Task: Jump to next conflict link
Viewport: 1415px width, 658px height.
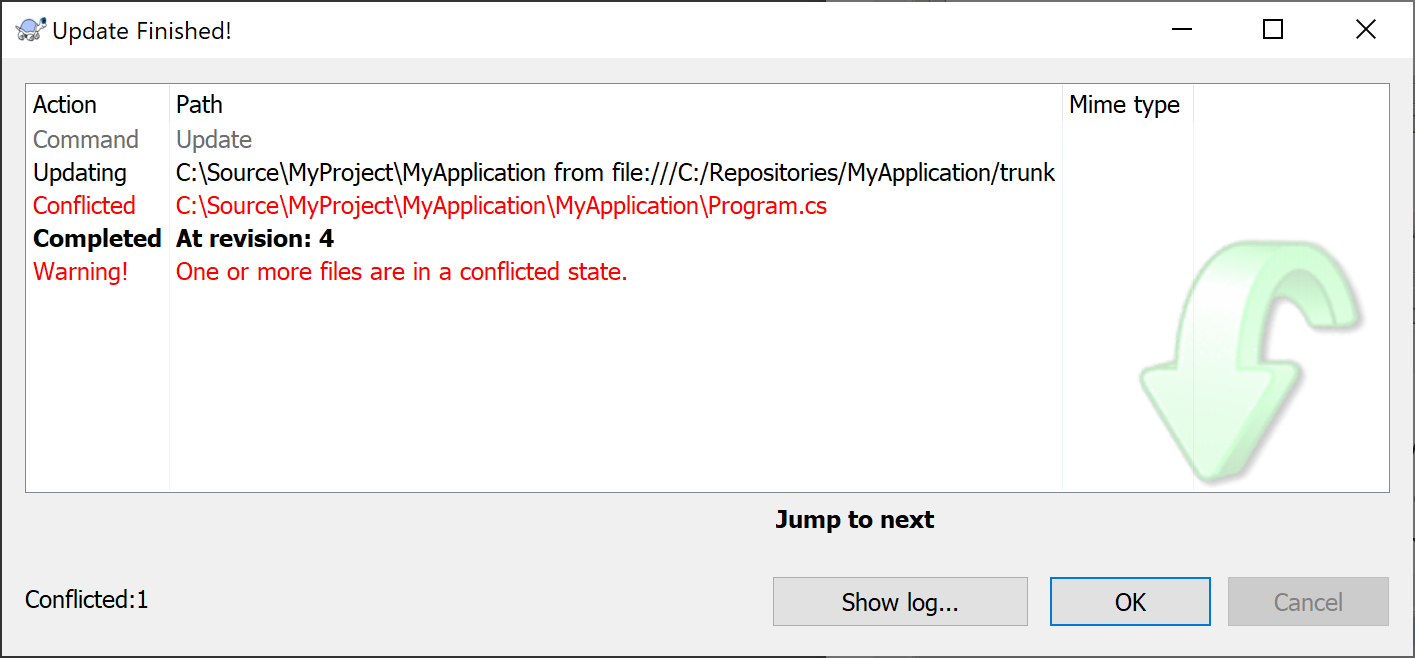Action: coord(855,520)
